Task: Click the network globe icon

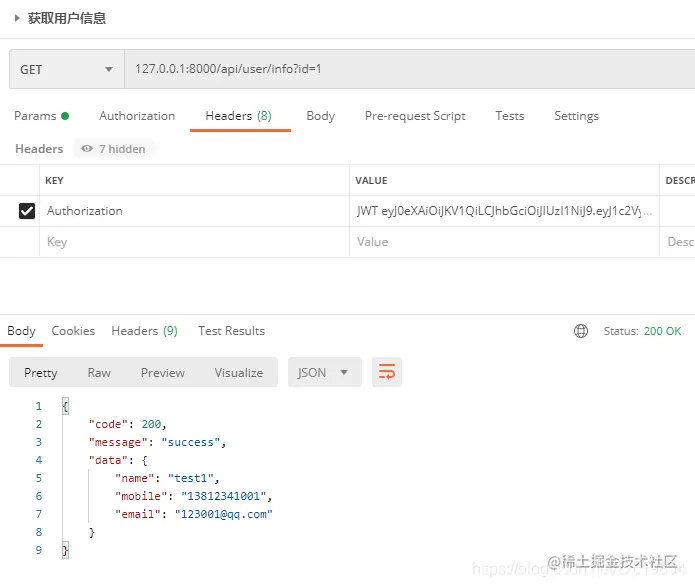Action: (581, 331)
